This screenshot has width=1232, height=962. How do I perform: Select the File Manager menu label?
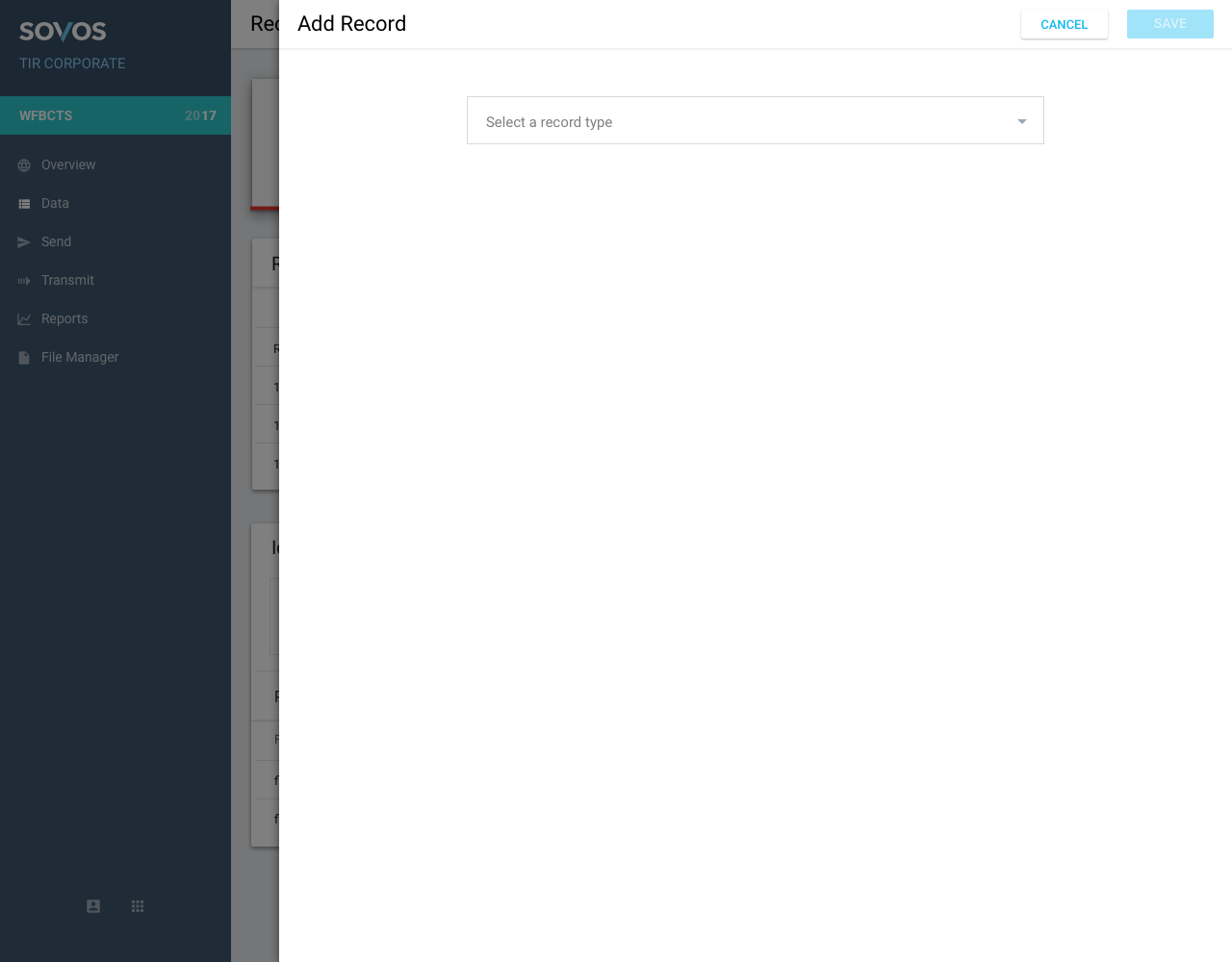coord(80,358)
